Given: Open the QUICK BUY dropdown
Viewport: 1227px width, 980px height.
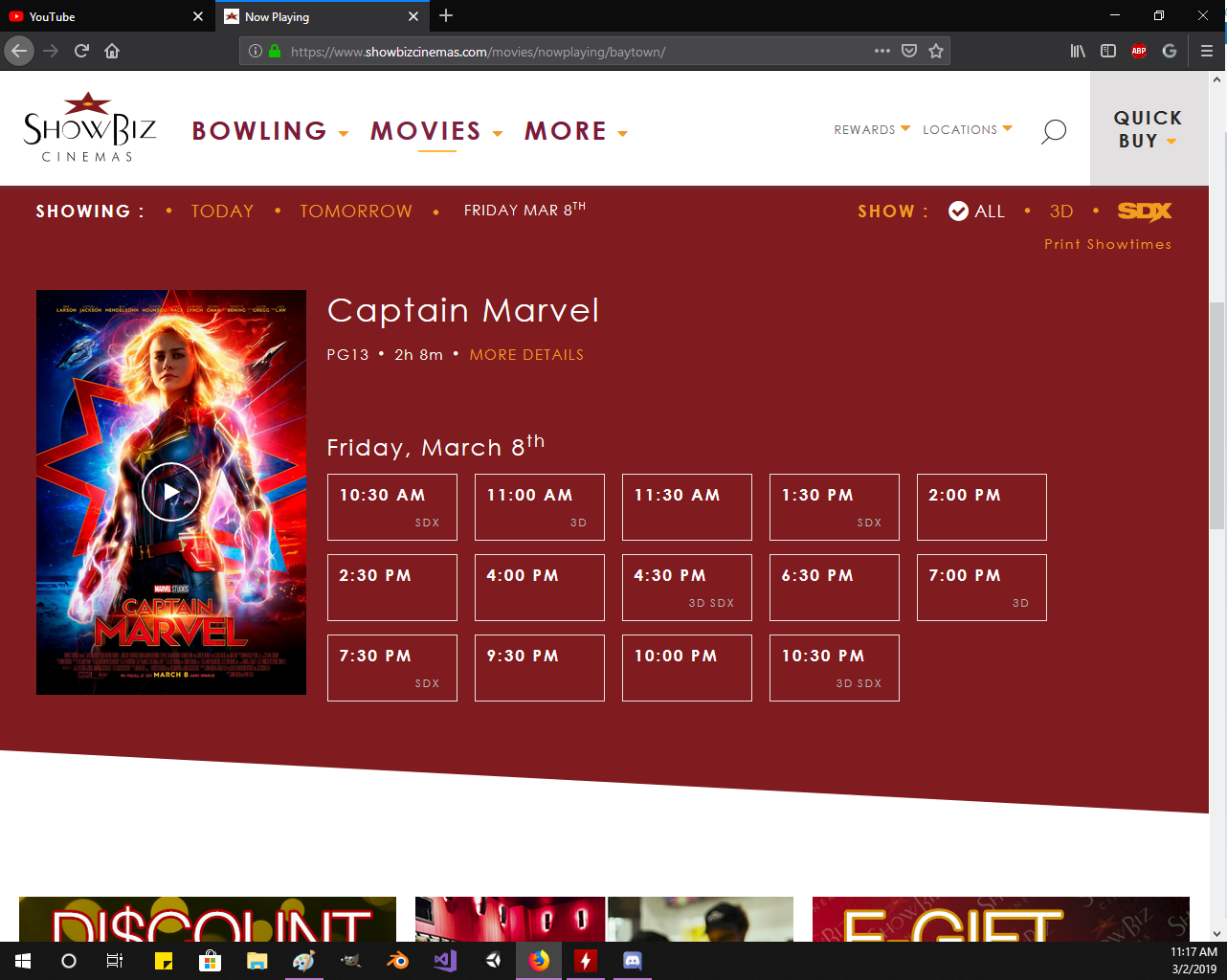Looking at the screenshot, I should pos(1148,128).
